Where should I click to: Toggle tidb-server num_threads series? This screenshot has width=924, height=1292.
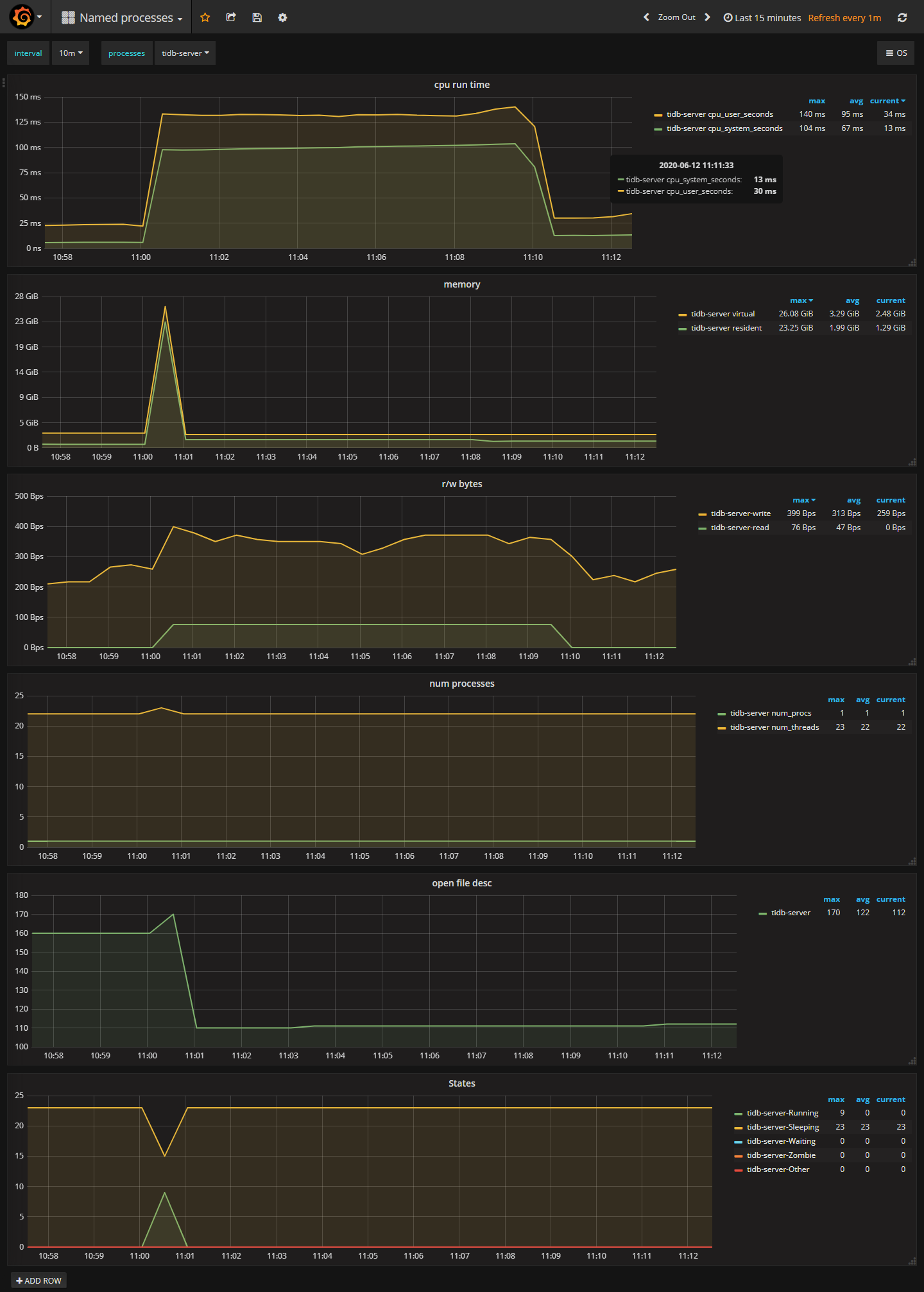coord(774,727)
